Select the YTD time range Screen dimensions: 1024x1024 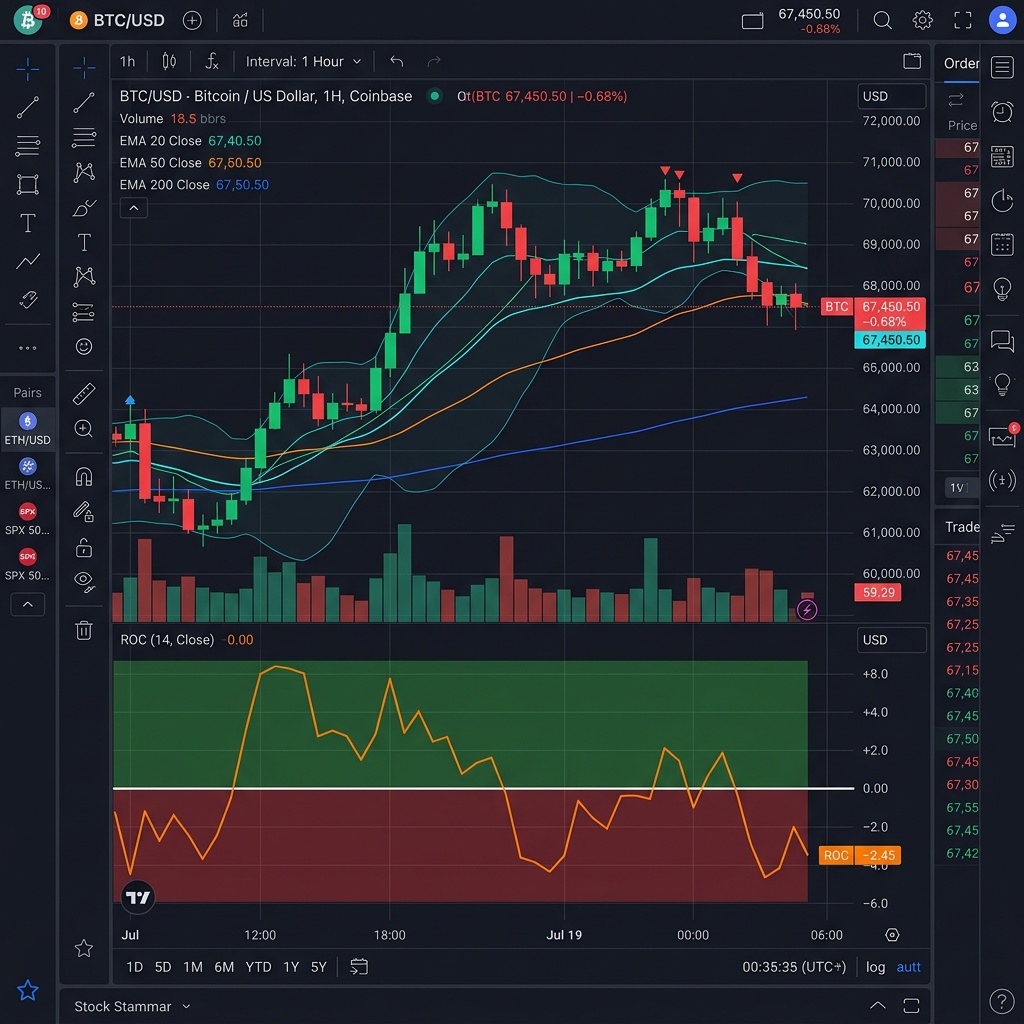pyautogui.click(x=258, y=967)
